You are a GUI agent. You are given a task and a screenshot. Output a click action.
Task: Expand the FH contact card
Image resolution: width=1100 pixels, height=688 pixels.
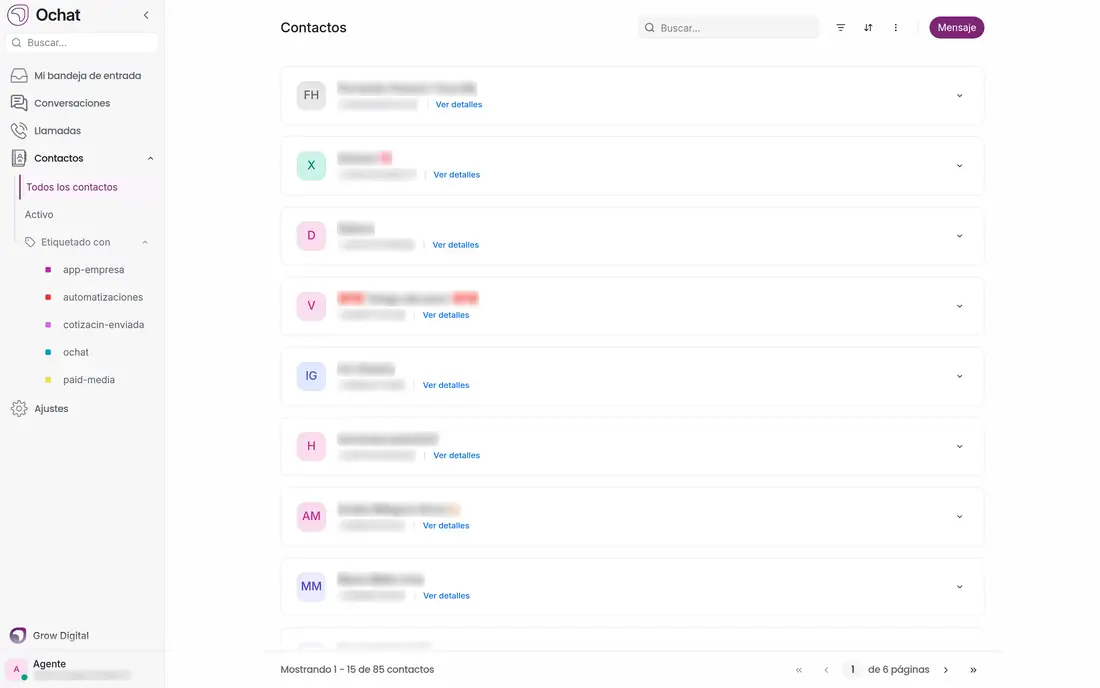tap(960, 95)
